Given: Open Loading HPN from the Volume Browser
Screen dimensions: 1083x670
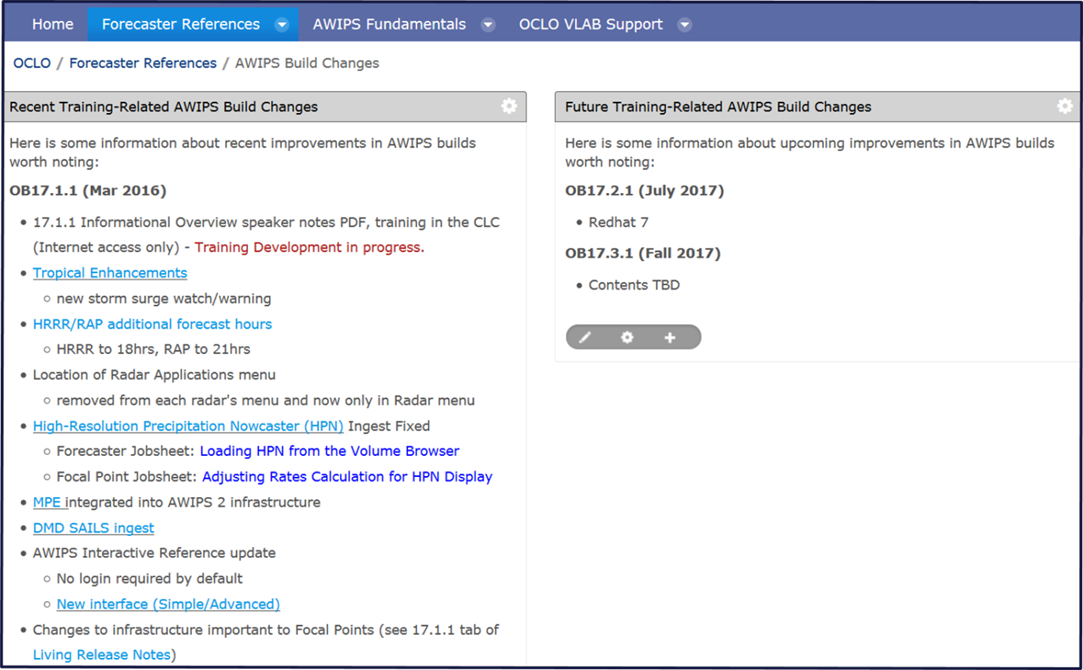Looking at the screenshot, I should pyautogui.click(x=329, y=451).
